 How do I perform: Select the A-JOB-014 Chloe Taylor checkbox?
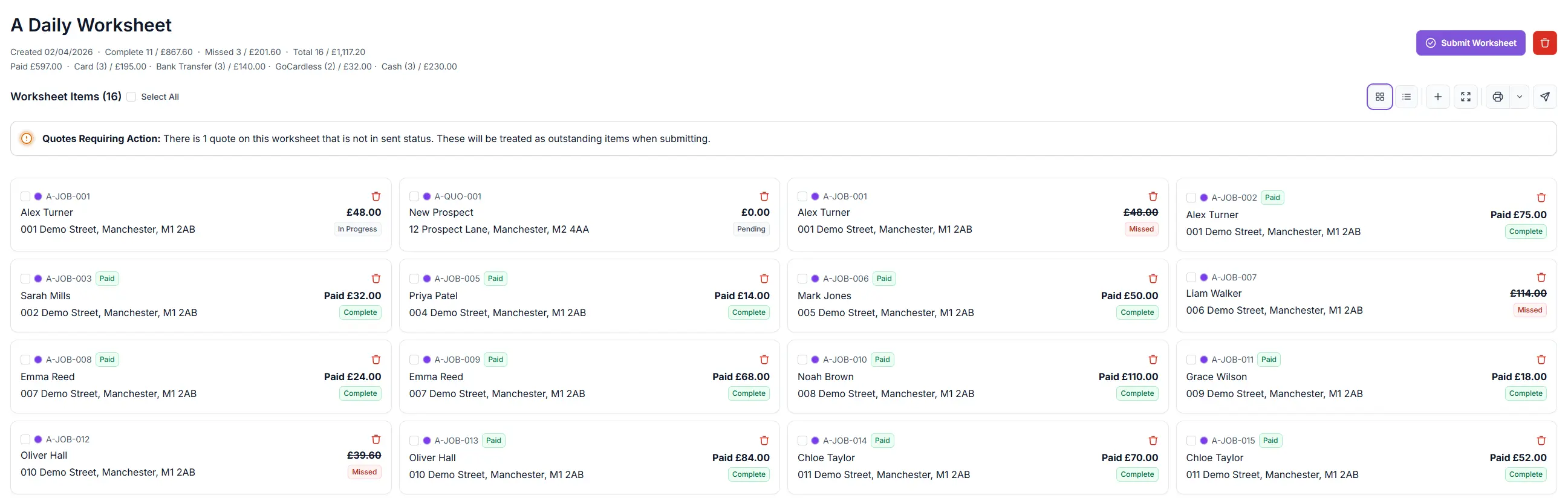802,440
